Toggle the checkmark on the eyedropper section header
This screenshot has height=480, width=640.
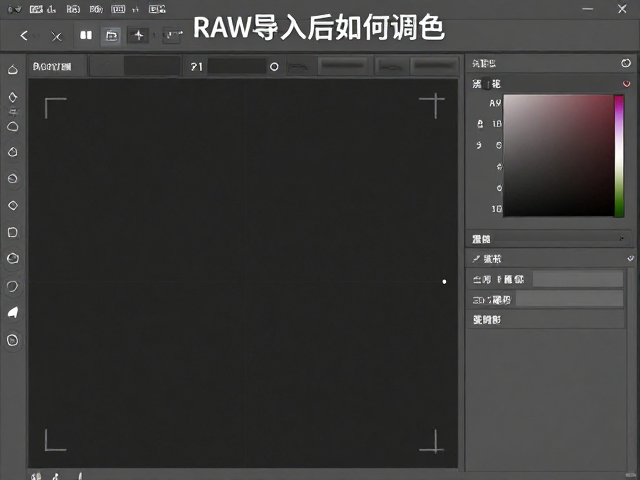[x=631, y=258]
